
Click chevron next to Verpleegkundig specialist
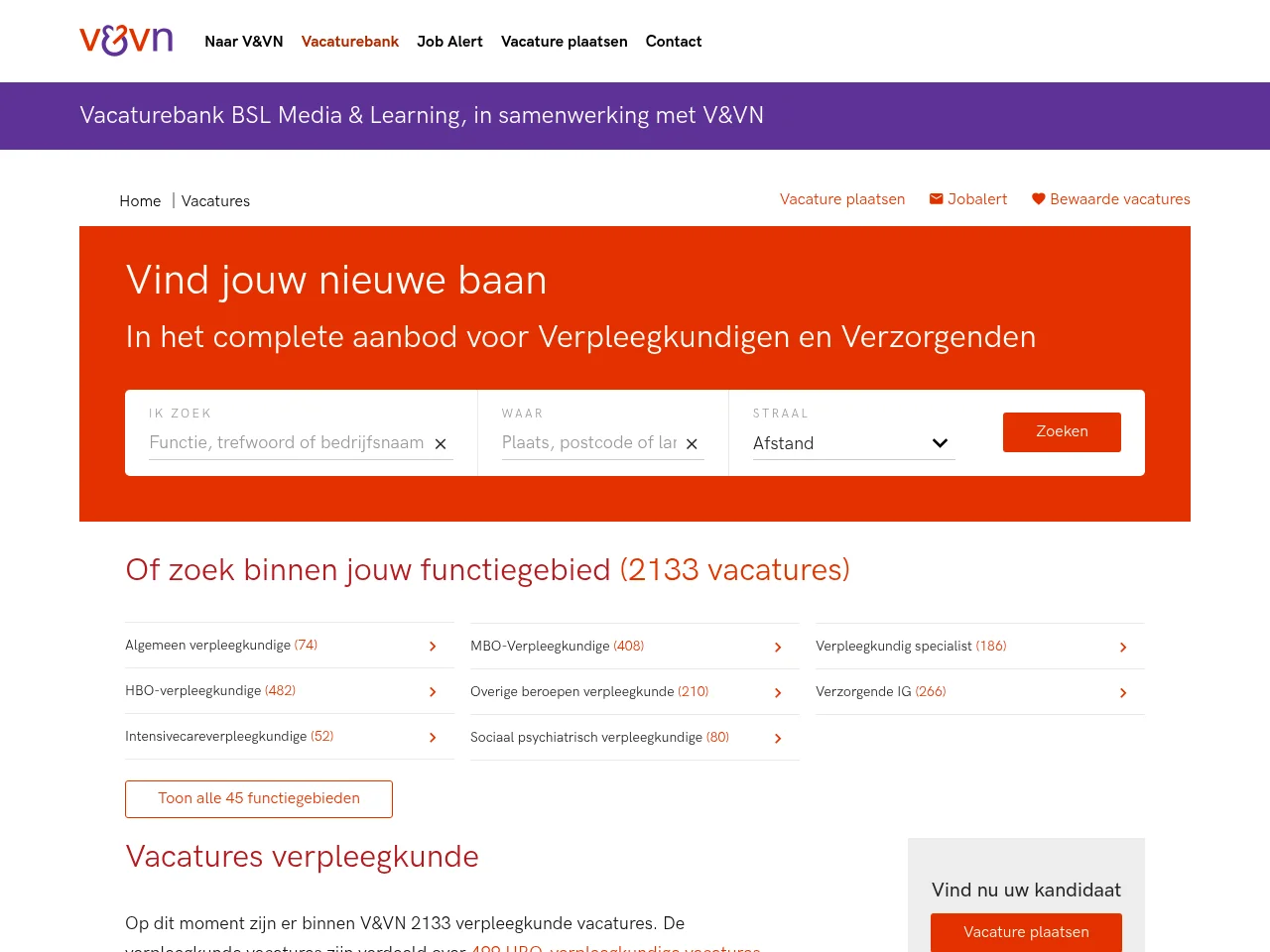pos(1123,648)
